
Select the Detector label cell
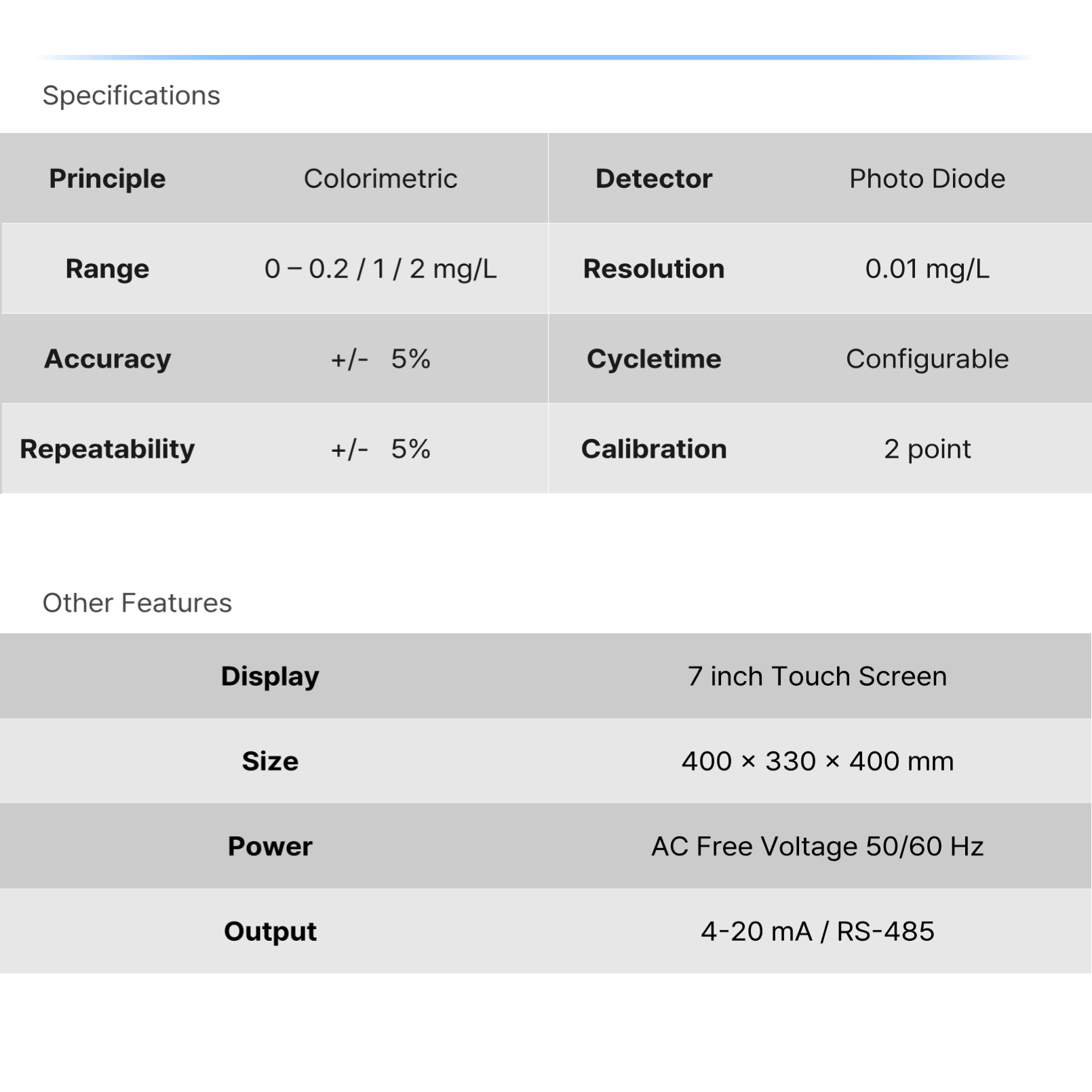654,178
